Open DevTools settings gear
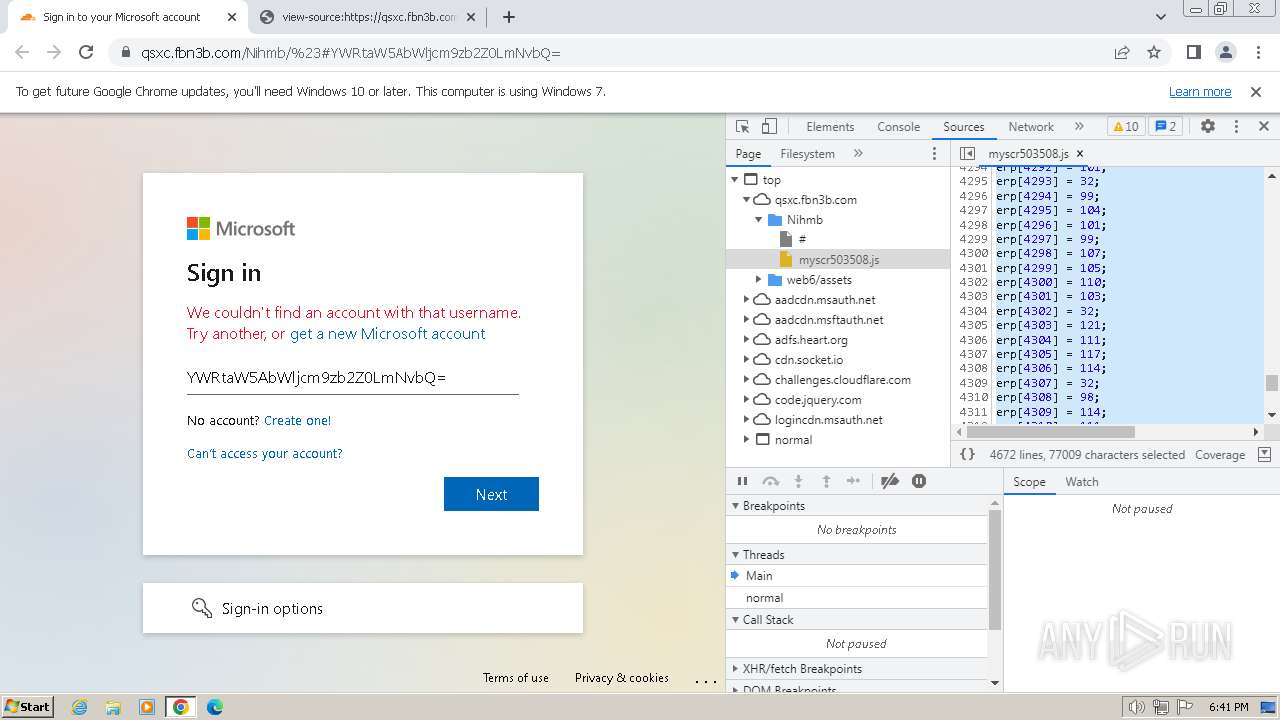The width and height of the screenshot is (1280, 720). (1208, 127)
